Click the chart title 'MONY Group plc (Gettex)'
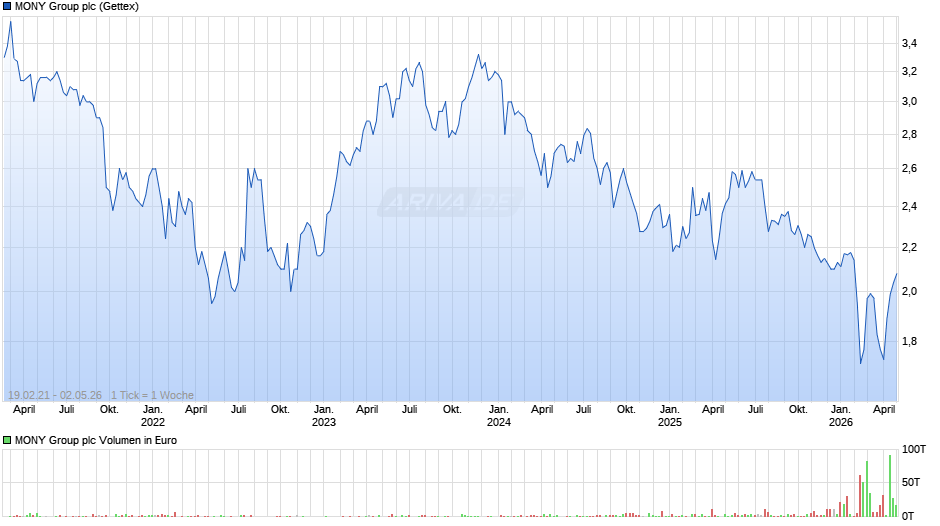This screenshot has height=526, width=940. point(77,7)
